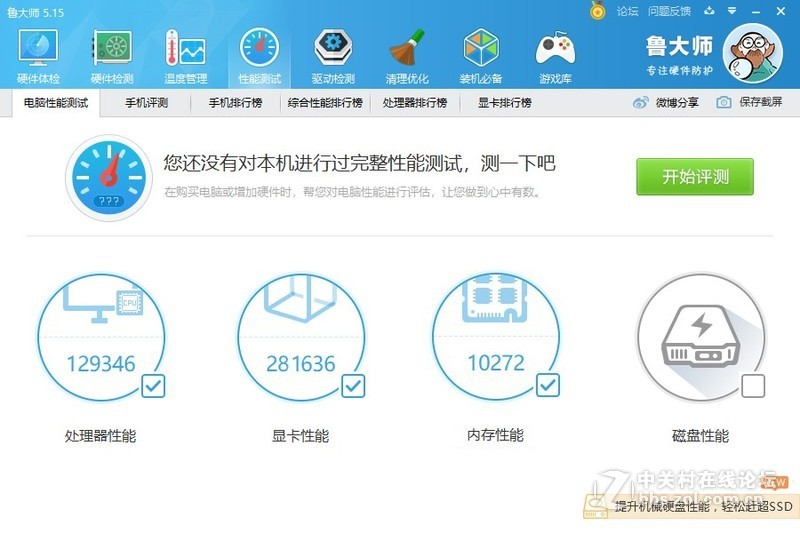Screen dimensions: 800x533
Task: Click the 内存性能 memory score circle
Action: pyautogui.click(x=496, y=337)
